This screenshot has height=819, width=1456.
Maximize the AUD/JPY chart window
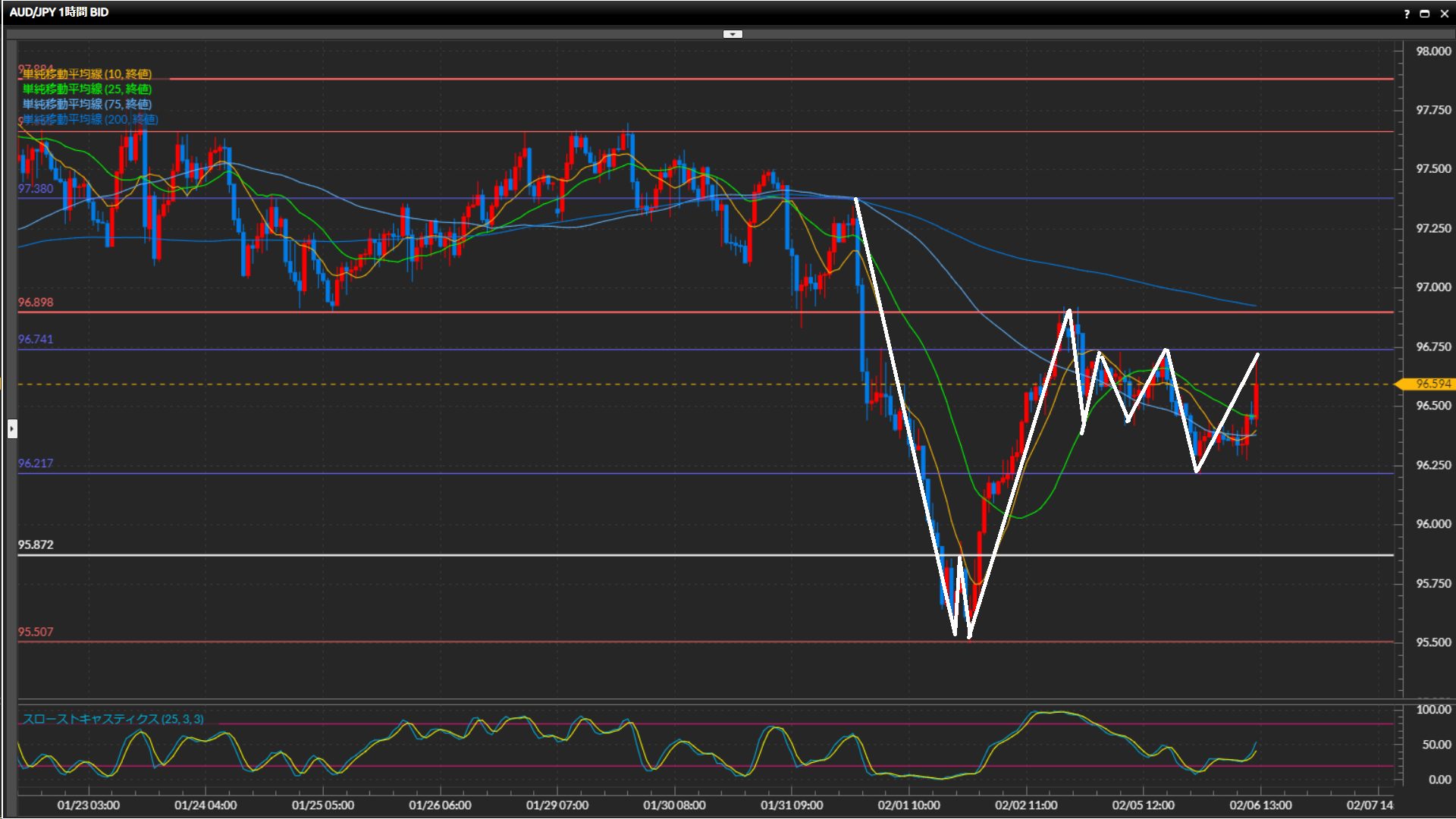coord(1425,14)
